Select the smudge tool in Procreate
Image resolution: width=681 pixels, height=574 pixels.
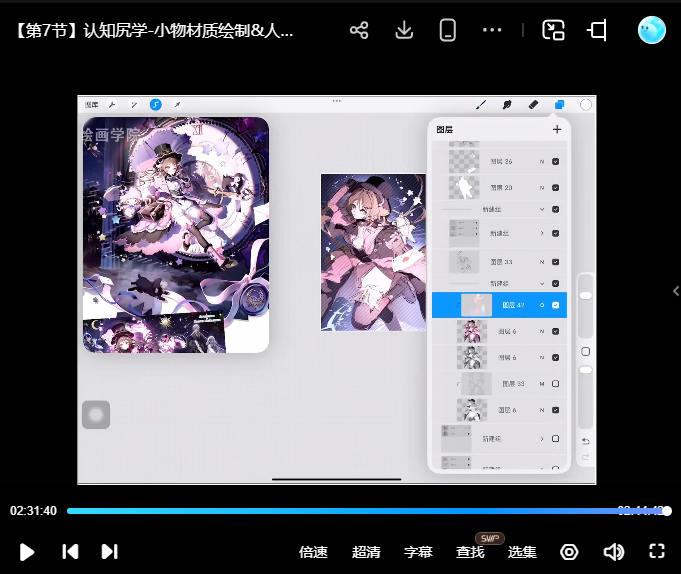pyautogui.click(x=507, y=104)
